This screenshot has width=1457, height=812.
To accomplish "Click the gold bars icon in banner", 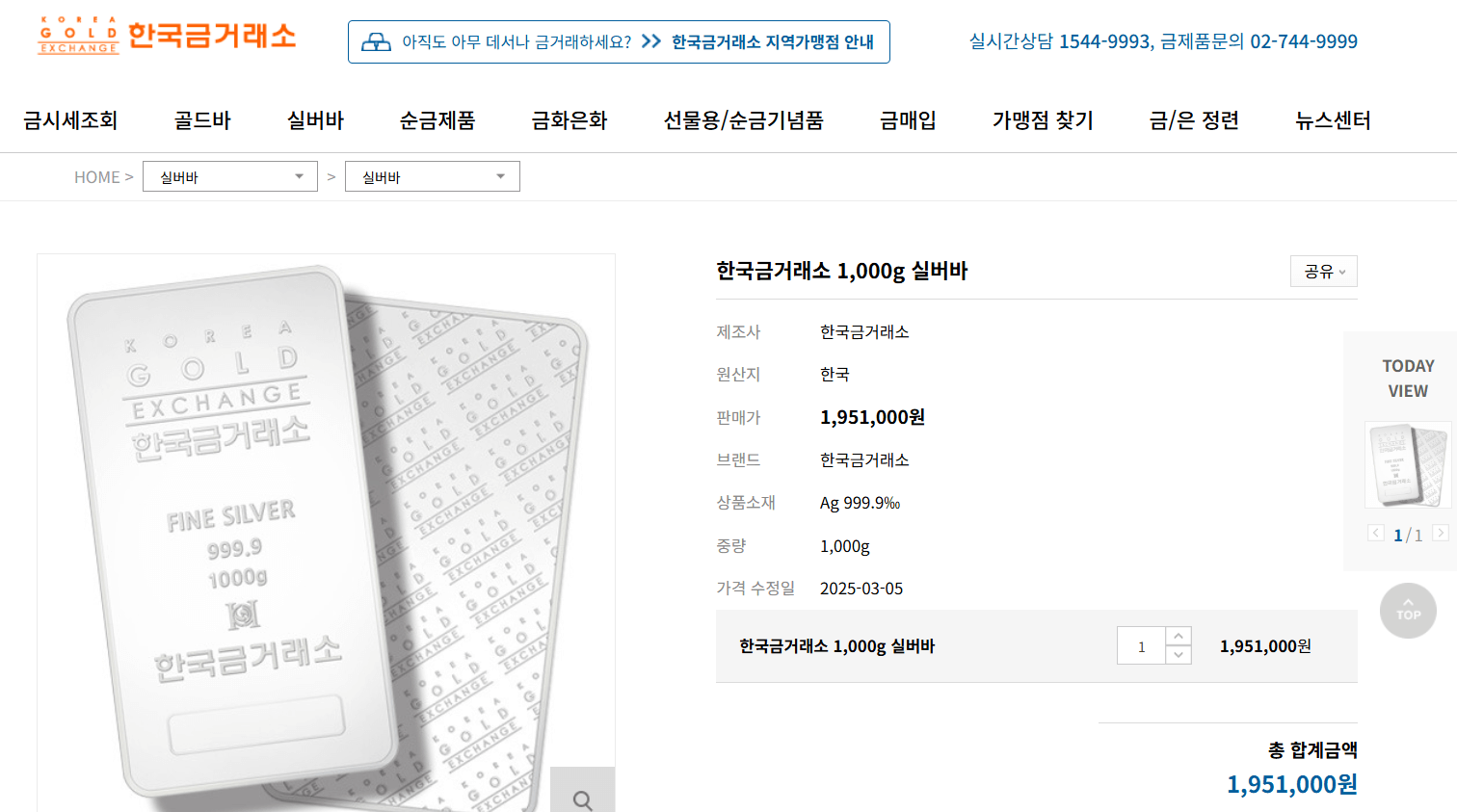I will (376, 41).
